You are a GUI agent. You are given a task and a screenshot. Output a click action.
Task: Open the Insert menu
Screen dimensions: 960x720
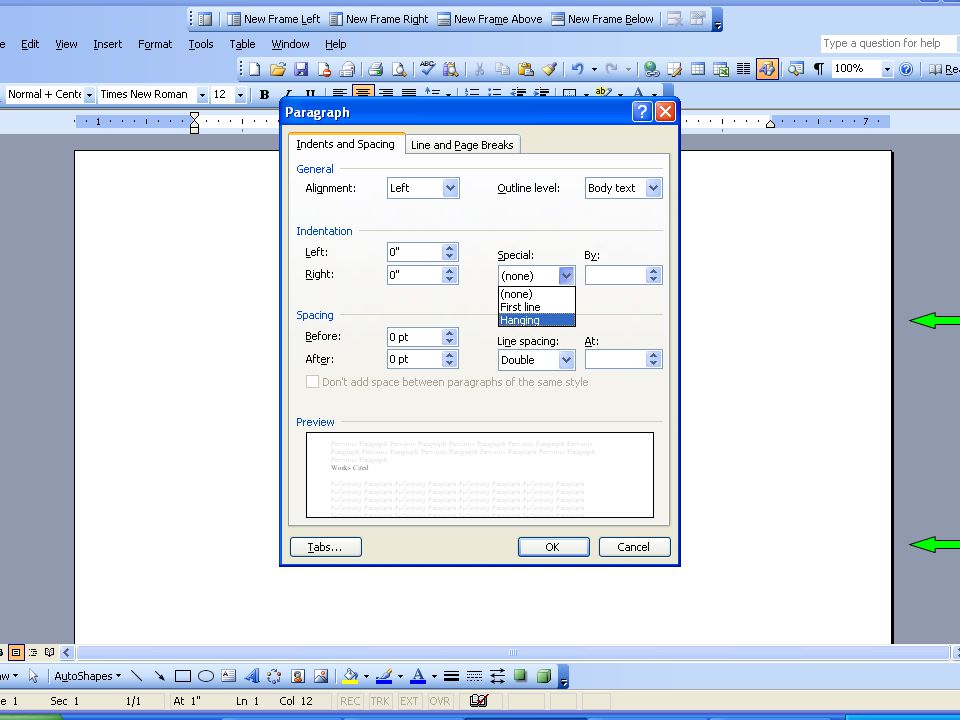108,44
